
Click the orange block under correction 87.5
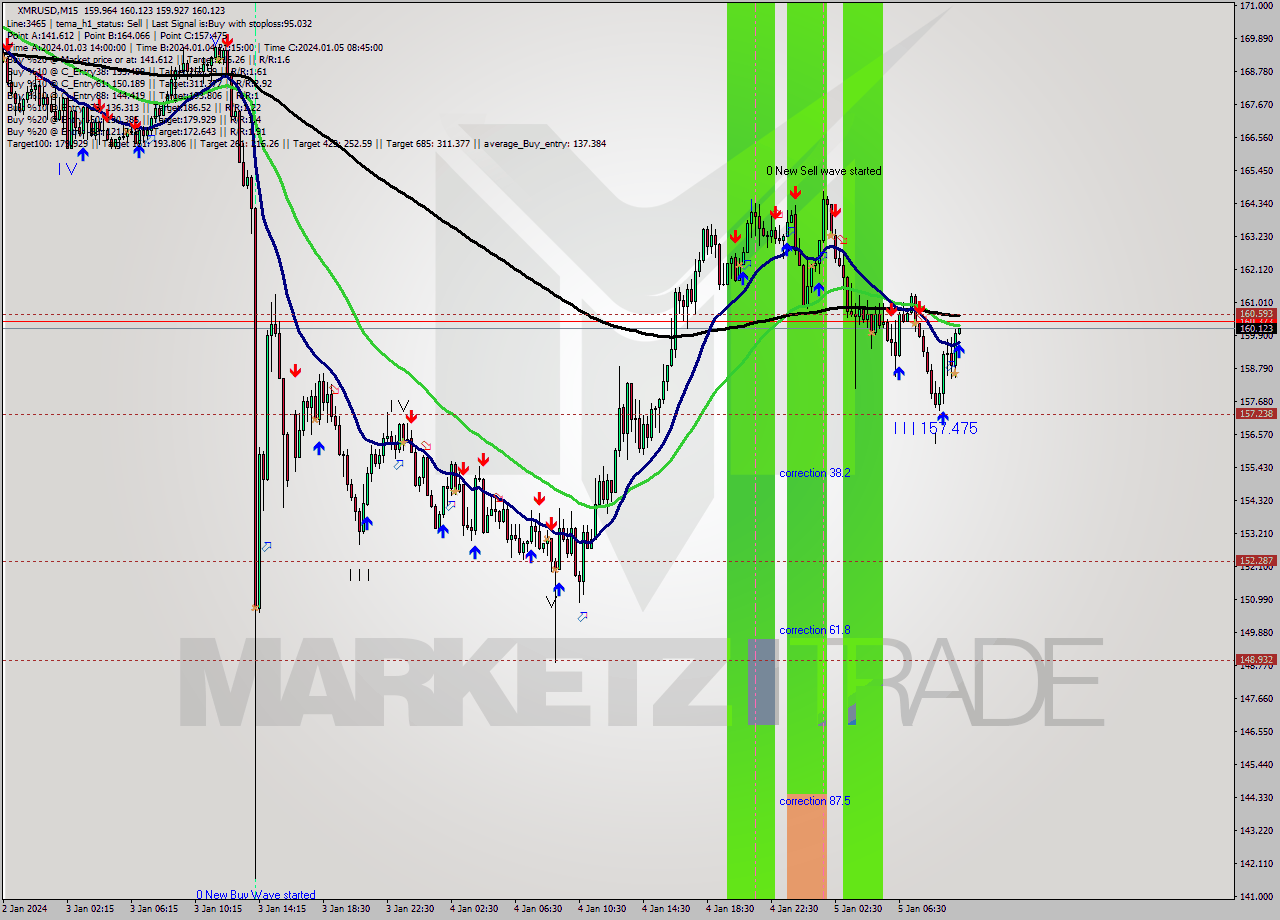pyautogui.click(x=806, y=848)
